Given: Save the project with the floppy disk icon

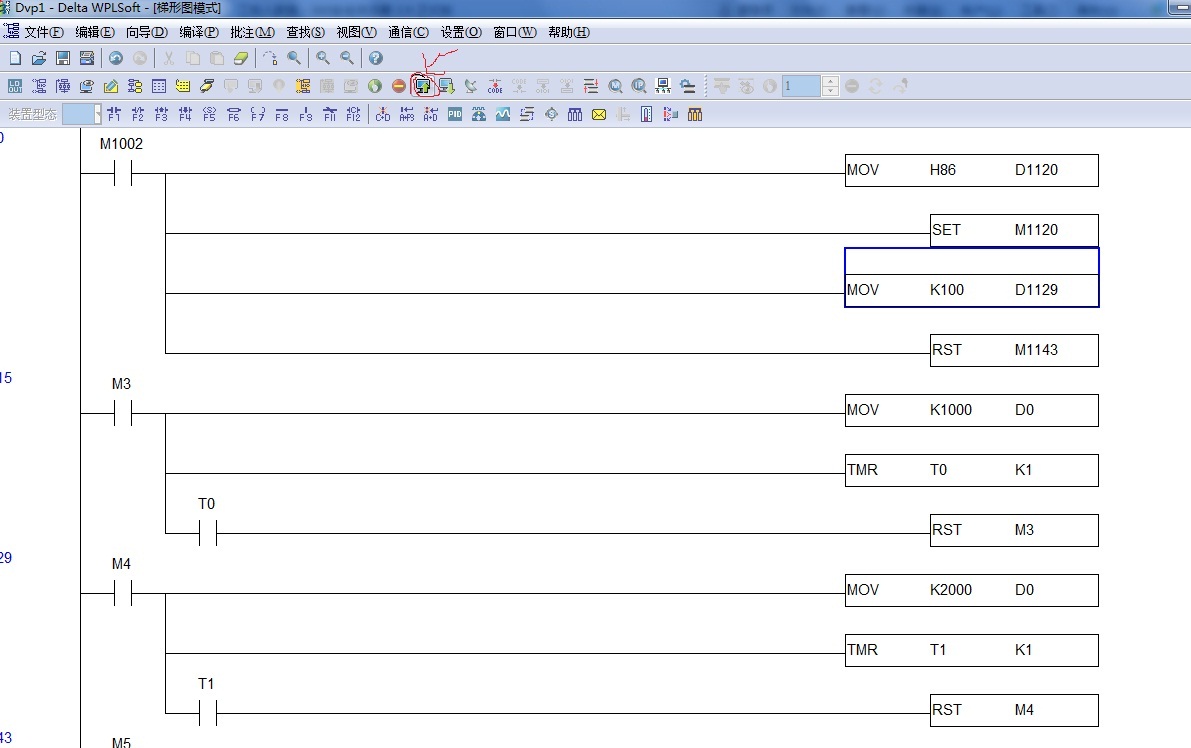Looking at the screenshot, I should [62, 58].
